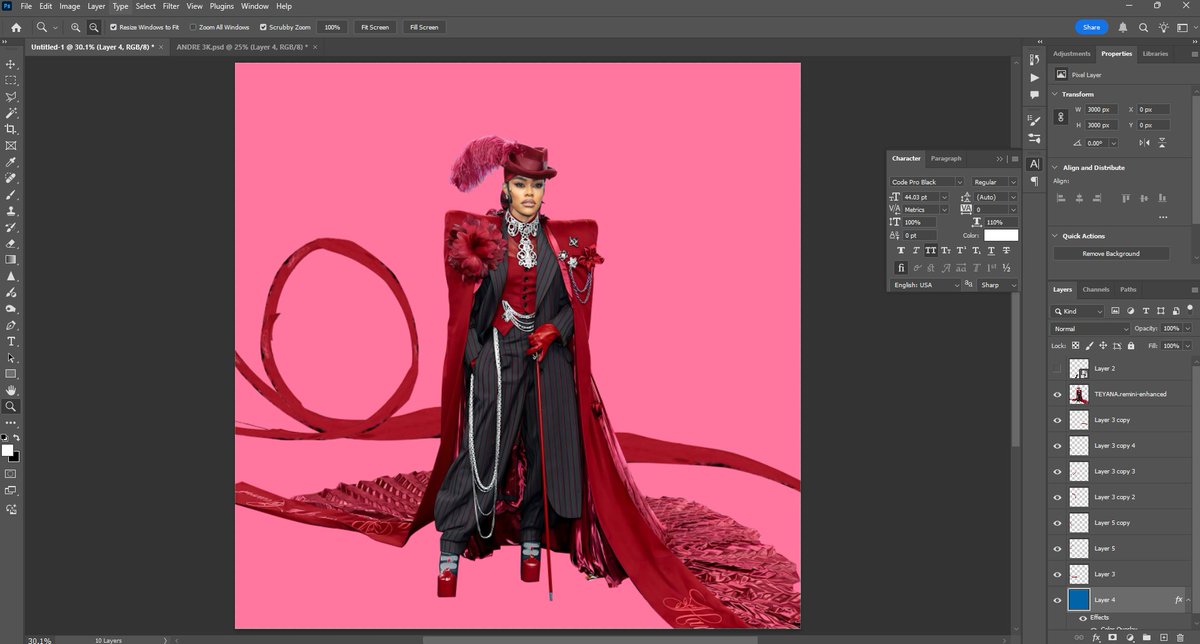Hide the TEYANA.remini-enhanced layer
Screen dimensions: 1200x644
pyautogui.click(x=1057, y=394)
